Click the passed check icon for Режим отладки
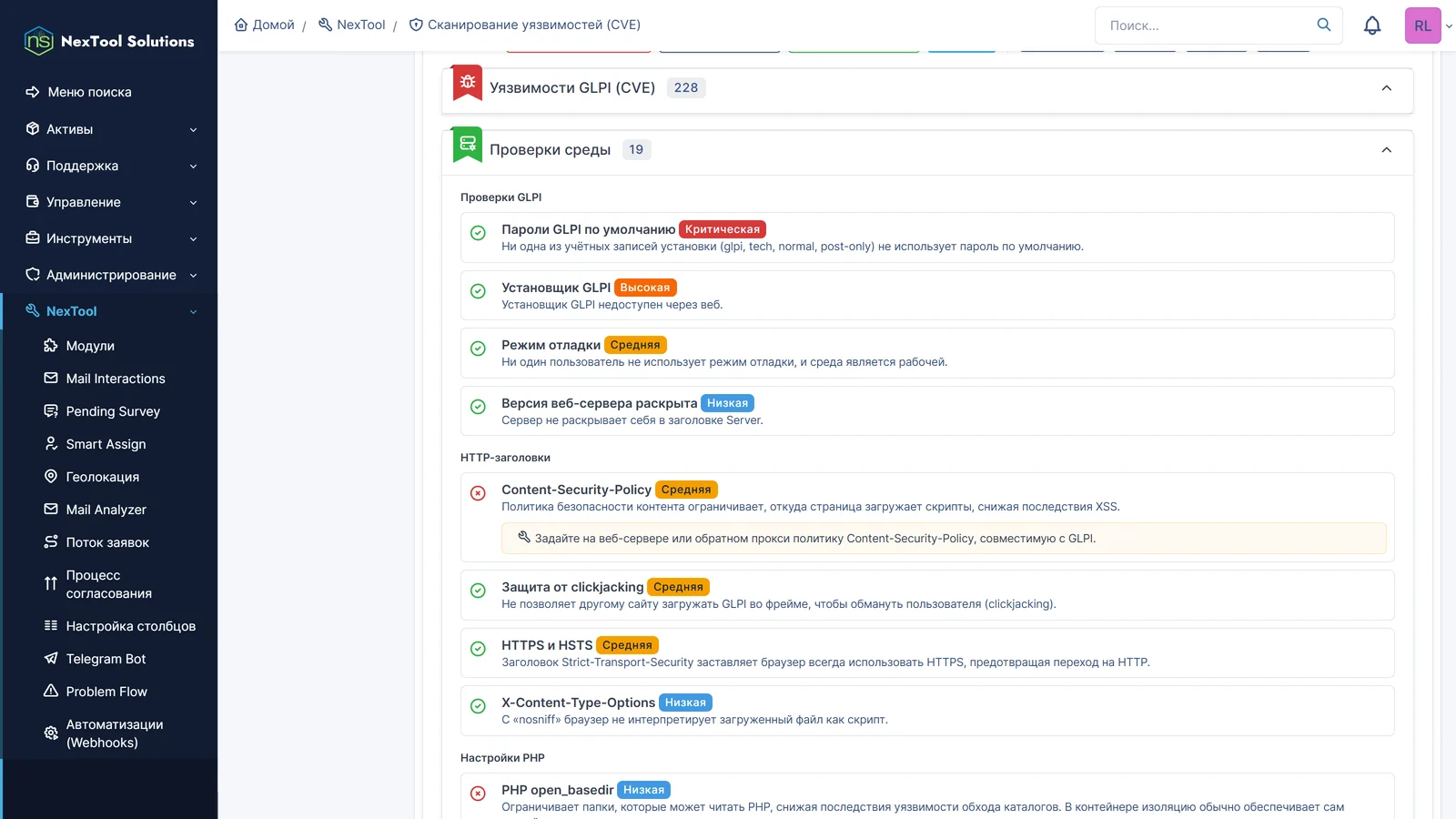Image resolution: width=1456 pixels, height=819 pixels. point(478,349)
